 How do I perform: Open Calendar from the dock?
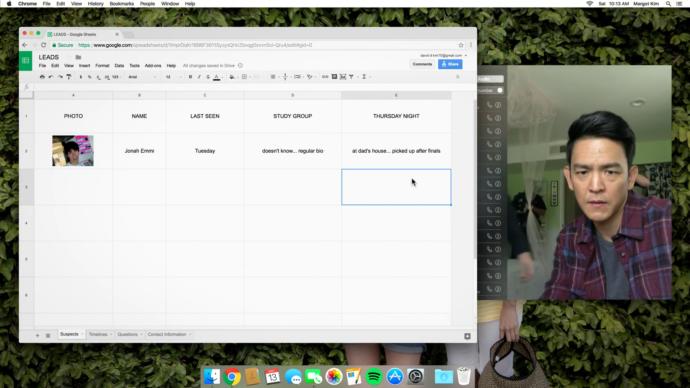coord(272,377)
